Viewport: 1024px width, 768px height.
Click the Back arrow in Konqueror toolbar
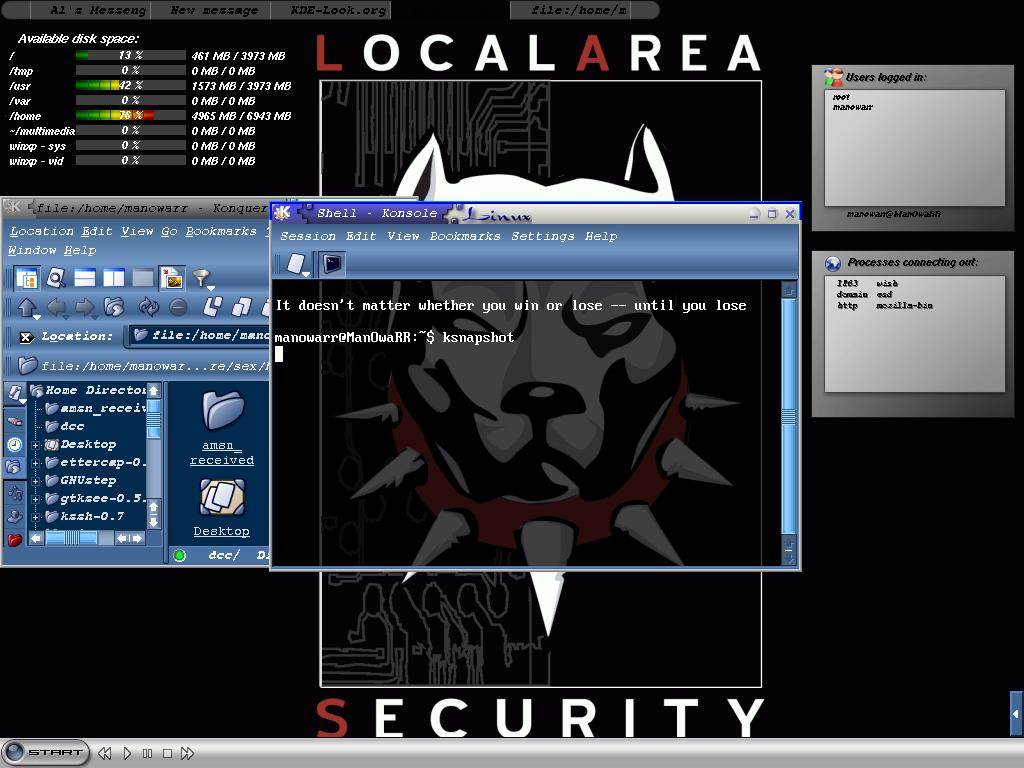(x=57, y=308)
